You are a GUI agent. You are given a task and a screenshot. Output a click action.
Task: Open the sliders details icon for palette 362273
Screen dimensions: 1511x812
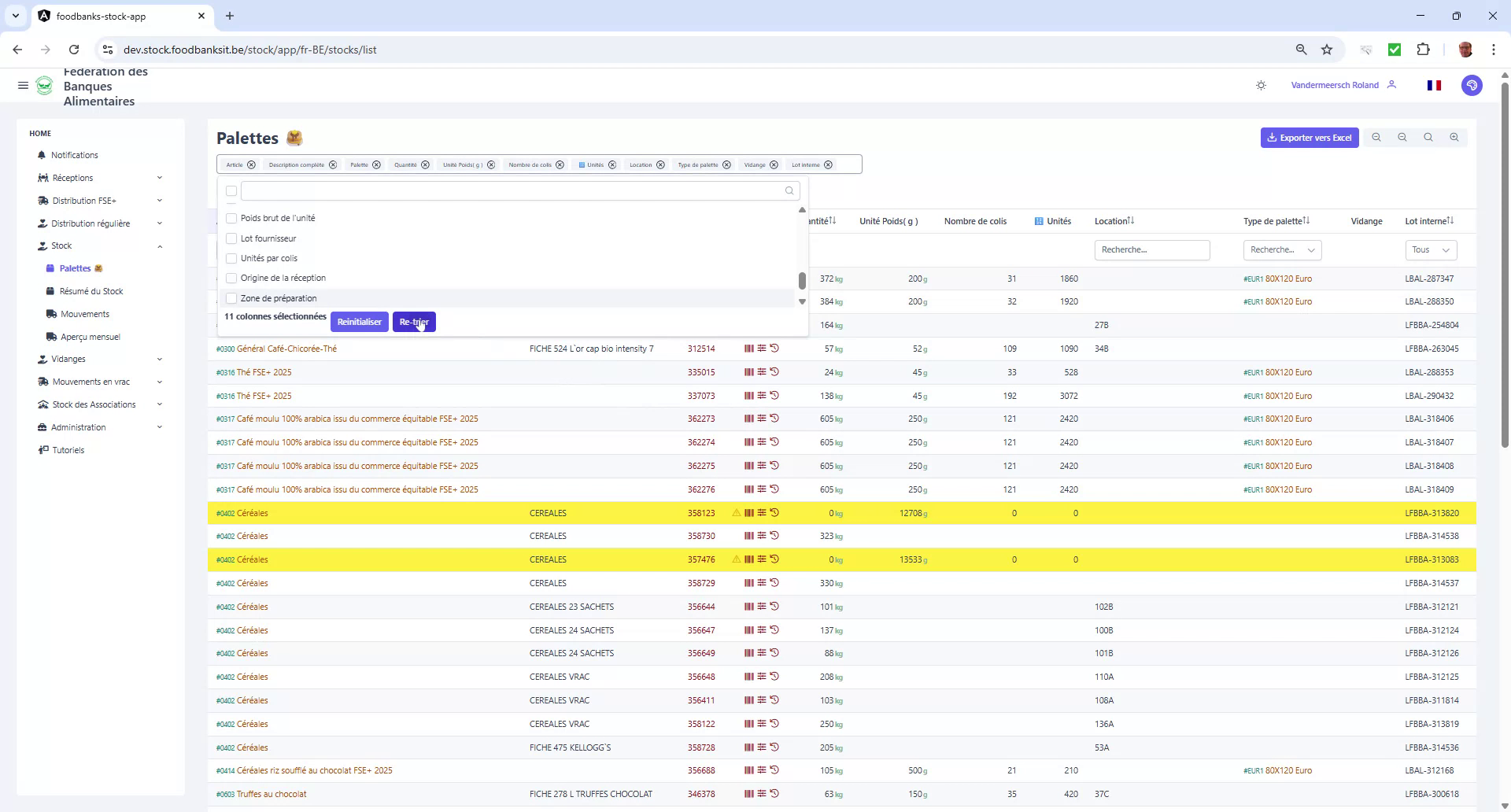click(x=761, y=418)
